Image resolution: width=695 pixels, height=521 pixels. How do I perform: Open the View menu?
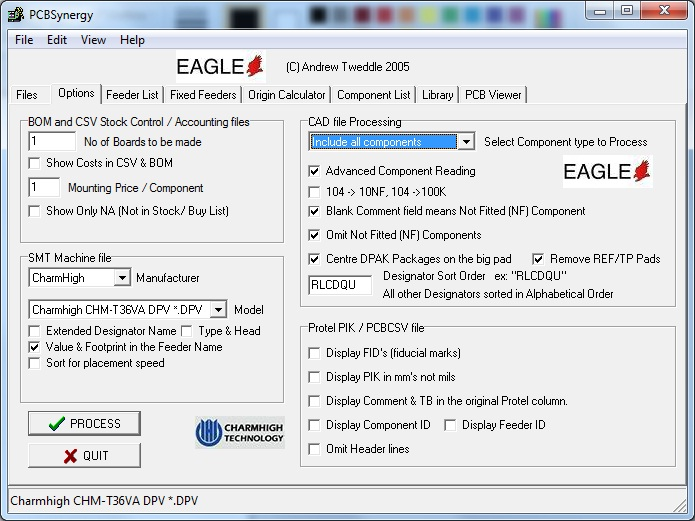pyautogui.click(x=93, y=40)
